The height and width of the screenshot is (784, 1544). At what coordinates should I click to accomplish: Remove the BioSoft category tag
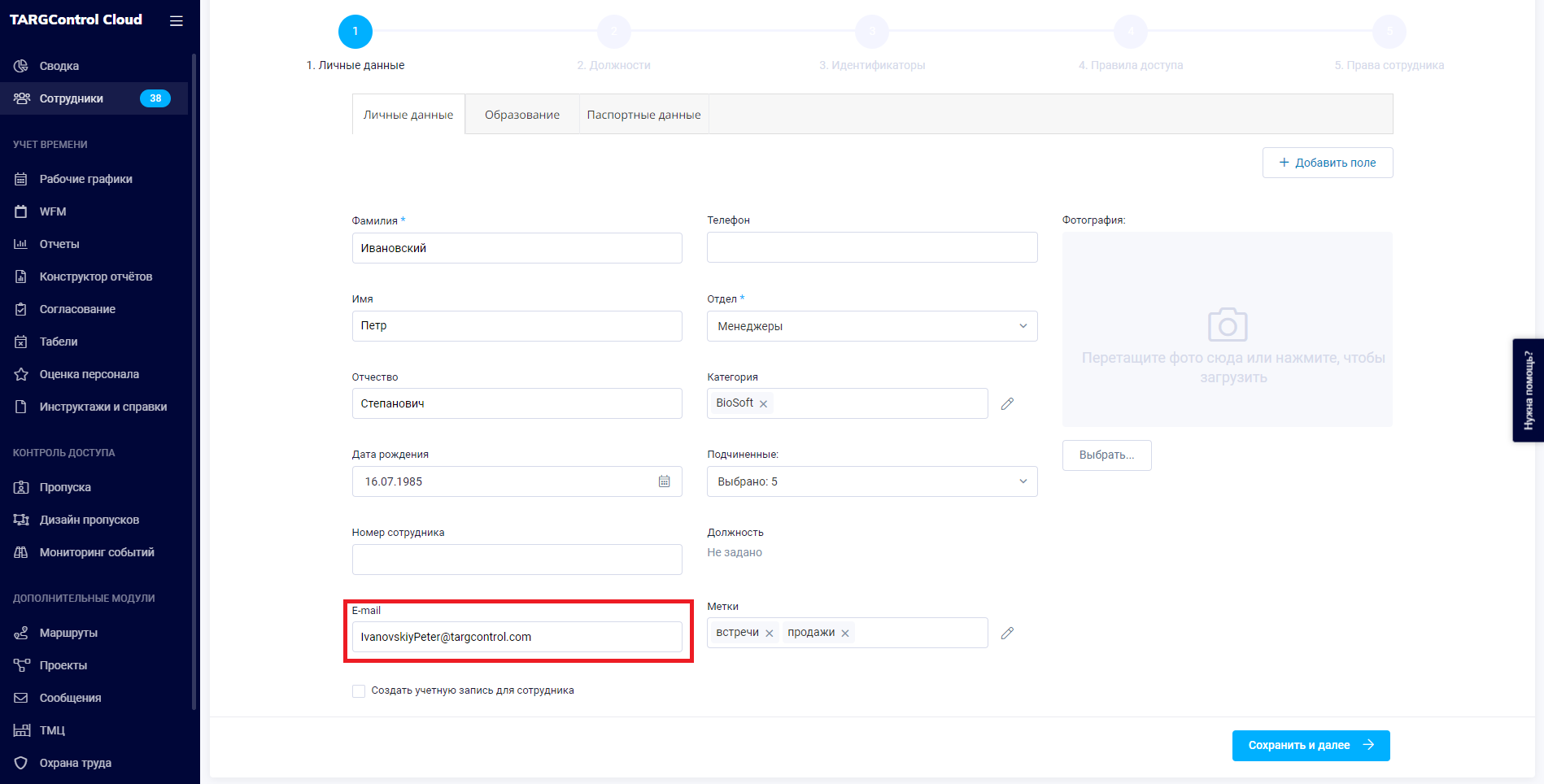(763, 404)
